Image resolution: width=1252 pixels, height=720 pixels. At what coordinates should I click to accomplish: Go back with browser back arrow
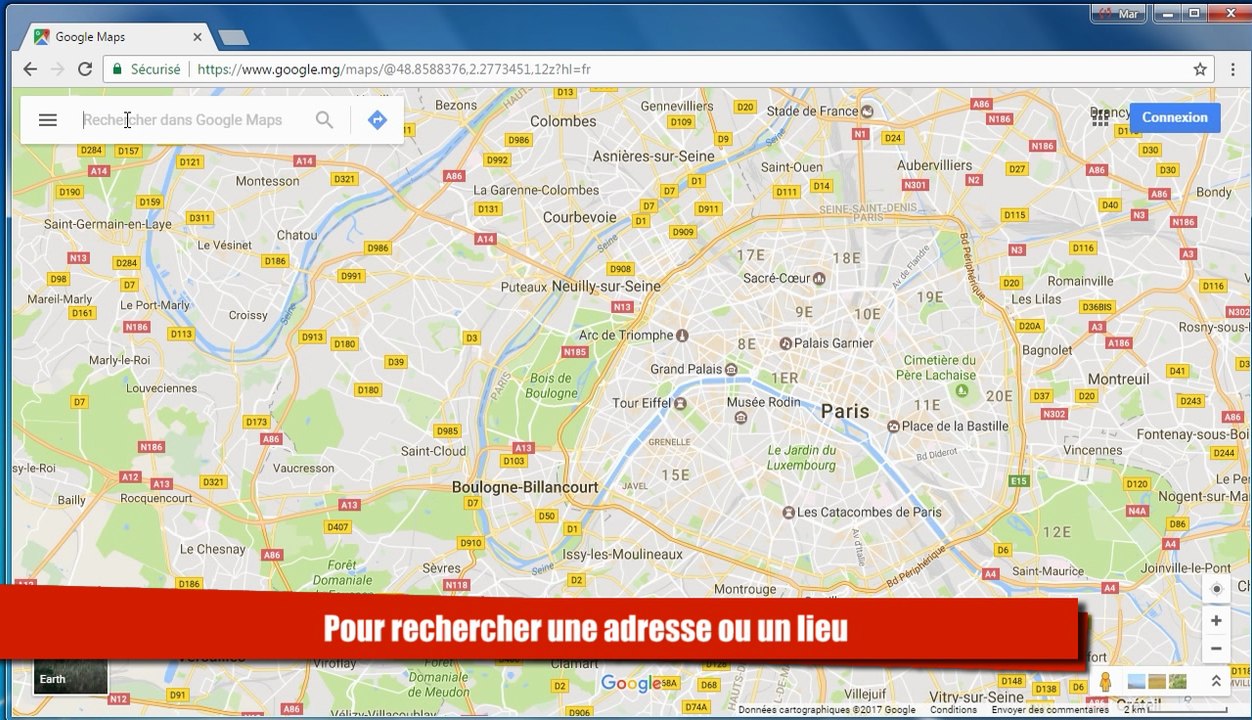tap(30, 69)
